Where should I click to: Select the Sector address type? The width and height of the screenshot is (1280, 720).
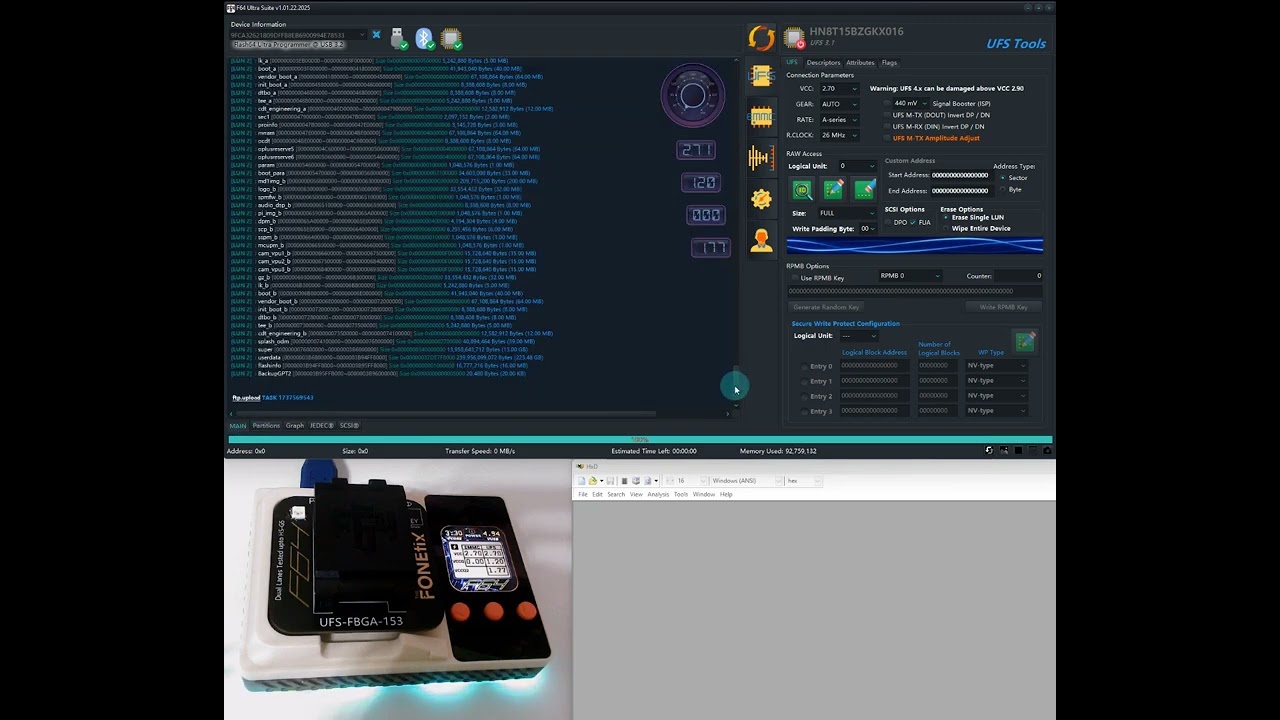coord(1003,178)
